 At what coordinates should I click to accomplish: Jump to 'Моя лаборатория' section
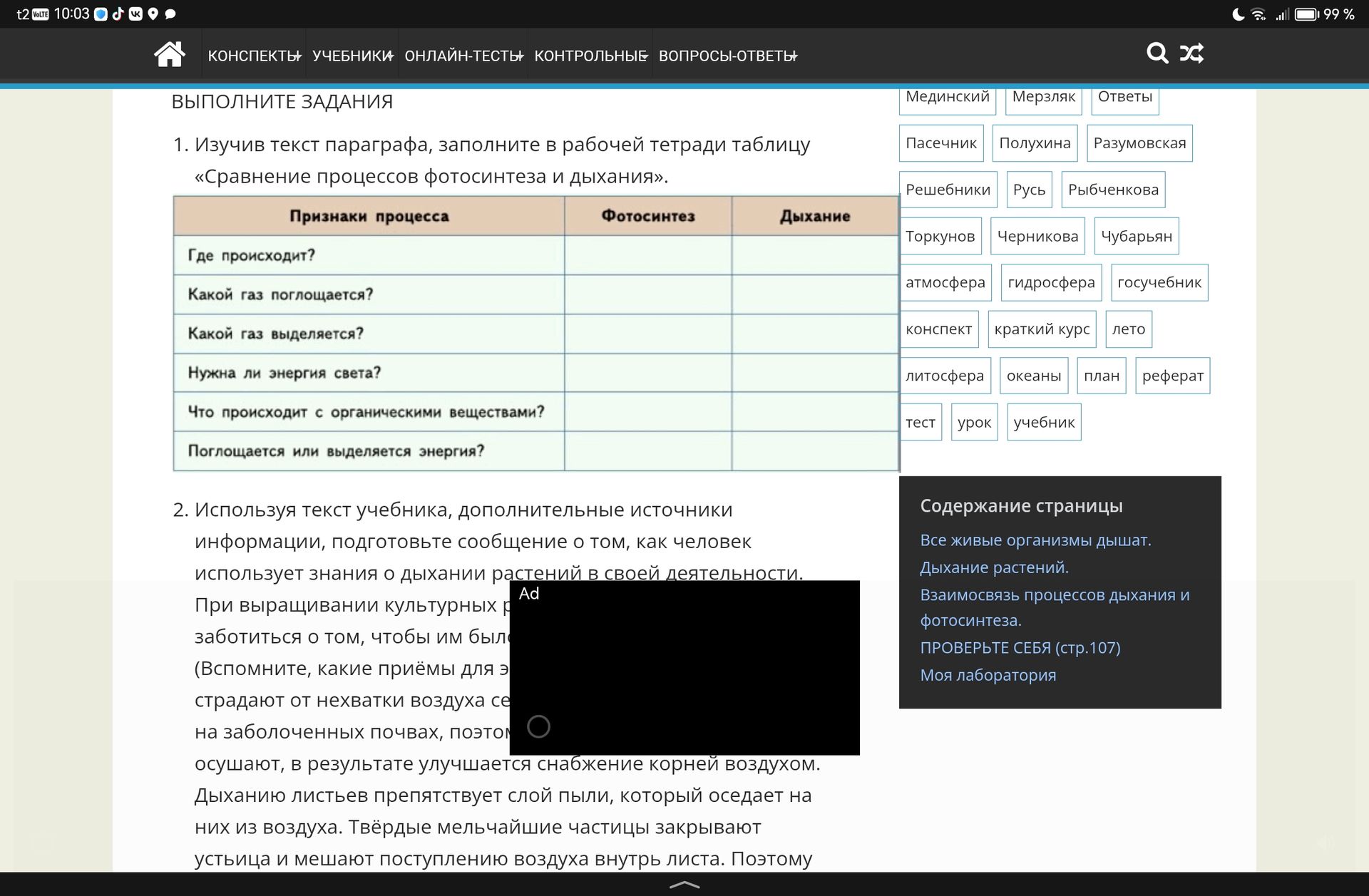pyautogui.click(x=988, y=675)
